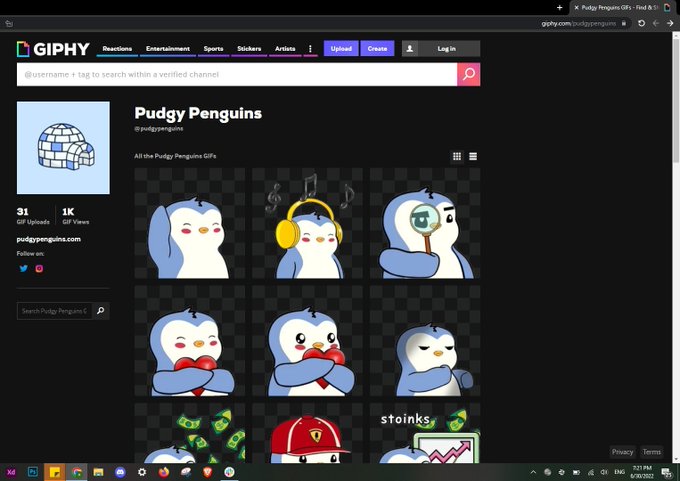The width and height of the screenshot is (680, 481).
Task: Open File Explorer from the taskbar
Action: [x=98, y=472]
